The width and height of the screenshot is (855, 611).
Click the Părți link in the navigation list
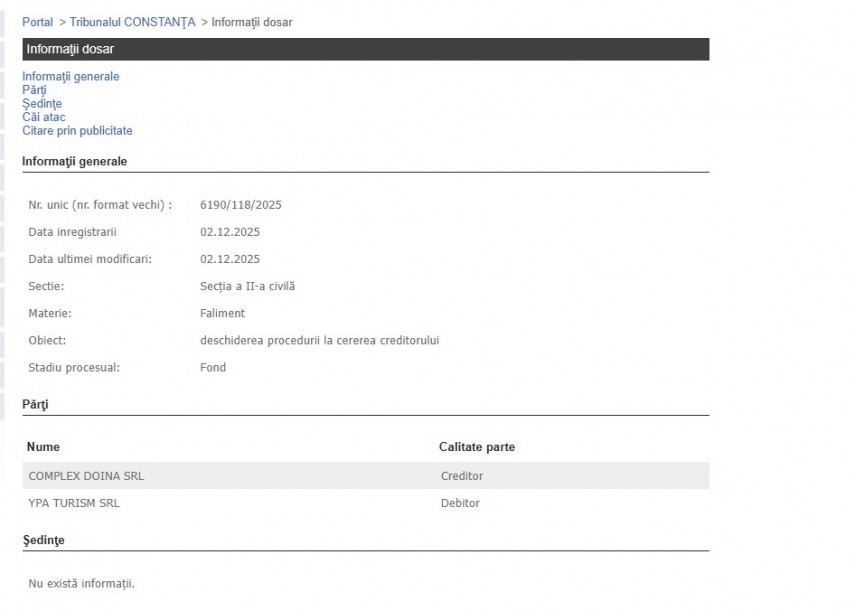pos(34,90)
